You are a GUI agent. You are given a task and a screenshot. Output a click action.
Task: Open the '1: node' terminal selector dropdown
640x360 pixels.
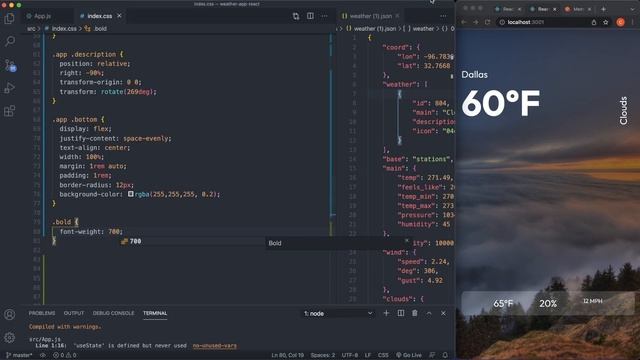point(338,313)
